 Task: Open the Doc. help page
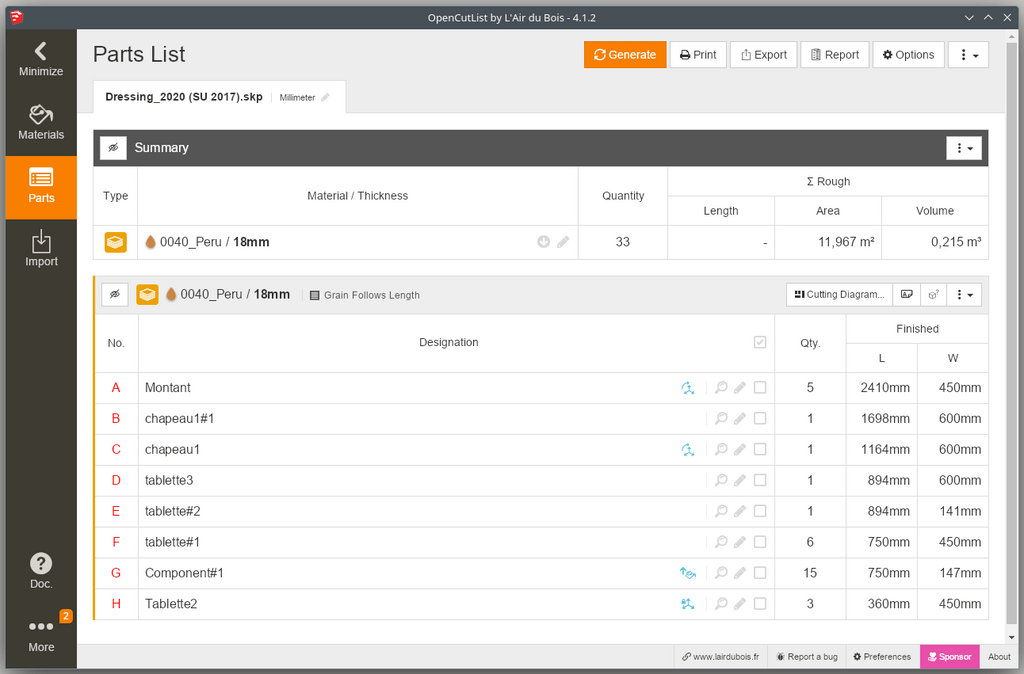pos(40,571)
